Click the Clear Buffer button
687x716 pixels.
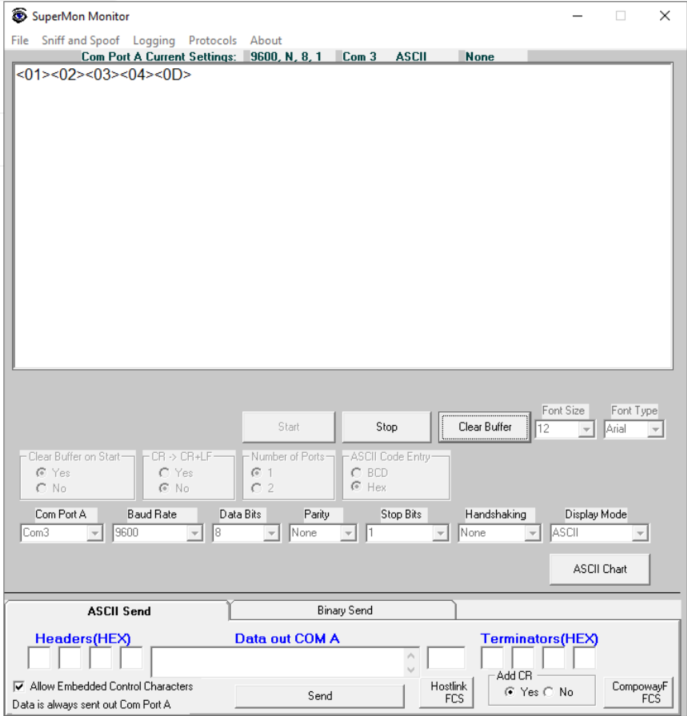tap(485, 426)
